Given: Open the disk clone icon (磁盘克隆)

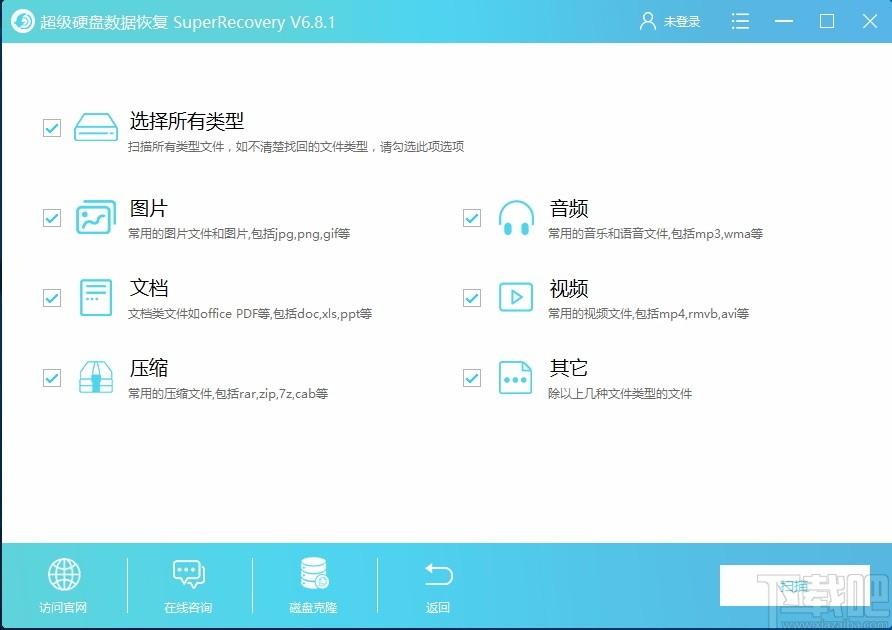Looking at the screenshot, I should click(315, 573).
